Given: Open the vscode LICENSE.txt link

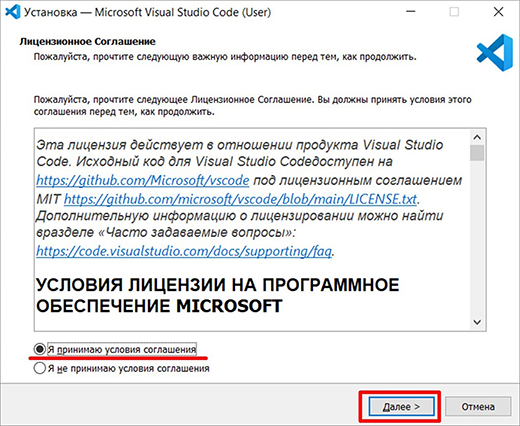Looking at the screenshot, I should click(x=240, y=199).
